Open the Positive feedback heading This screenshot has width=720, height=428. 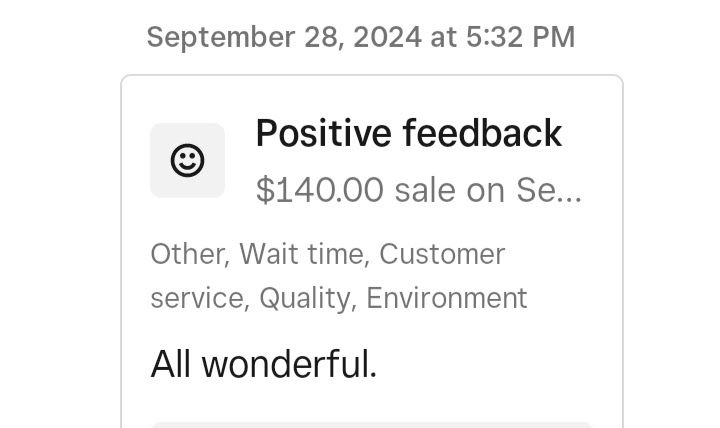tap(409, 134)
